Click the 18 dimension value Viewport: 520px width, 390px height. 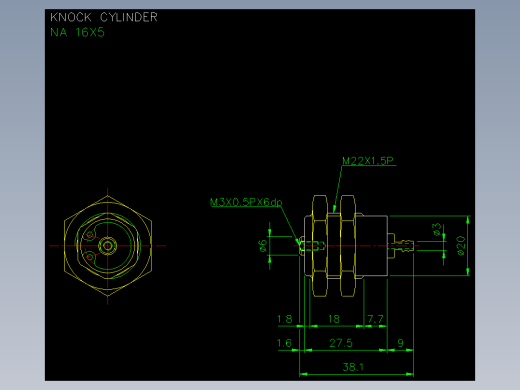coord(334,319)
